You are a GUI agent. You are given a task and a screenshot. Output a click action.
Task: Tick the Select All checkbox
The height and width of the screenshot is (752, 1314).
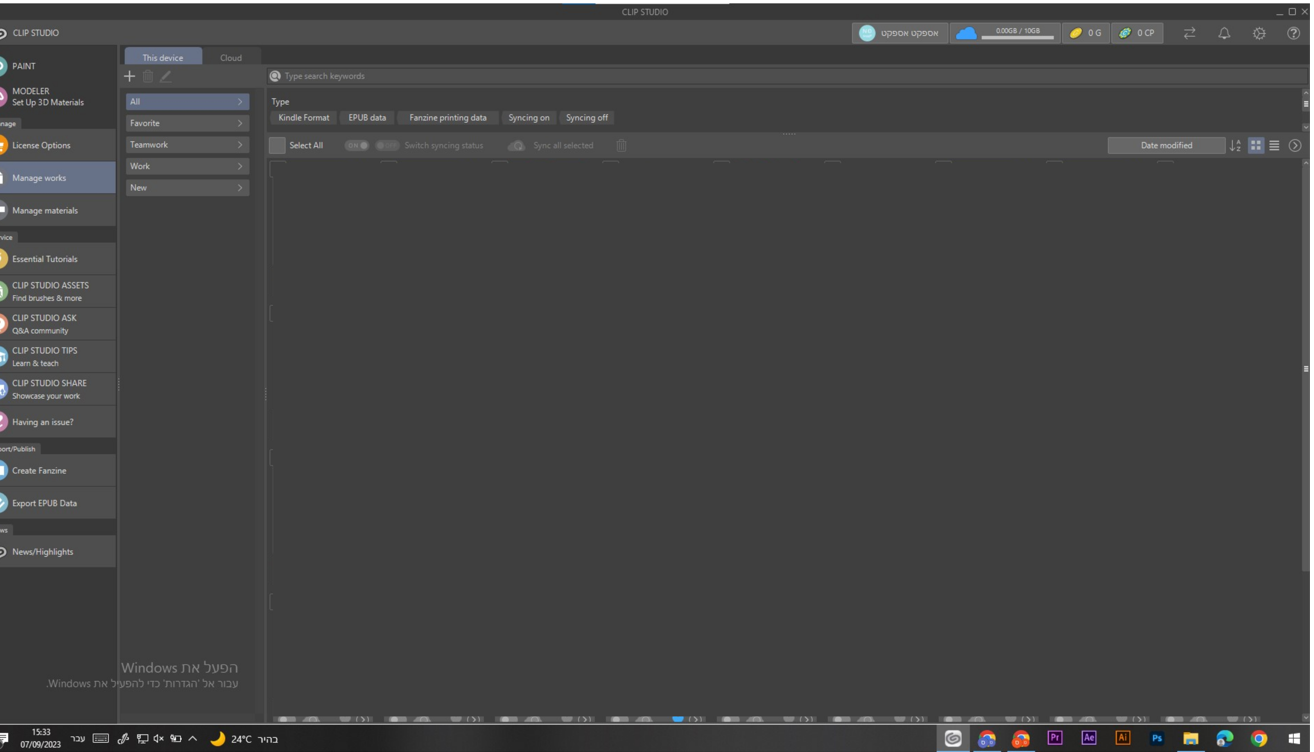[x=277, y=145]
